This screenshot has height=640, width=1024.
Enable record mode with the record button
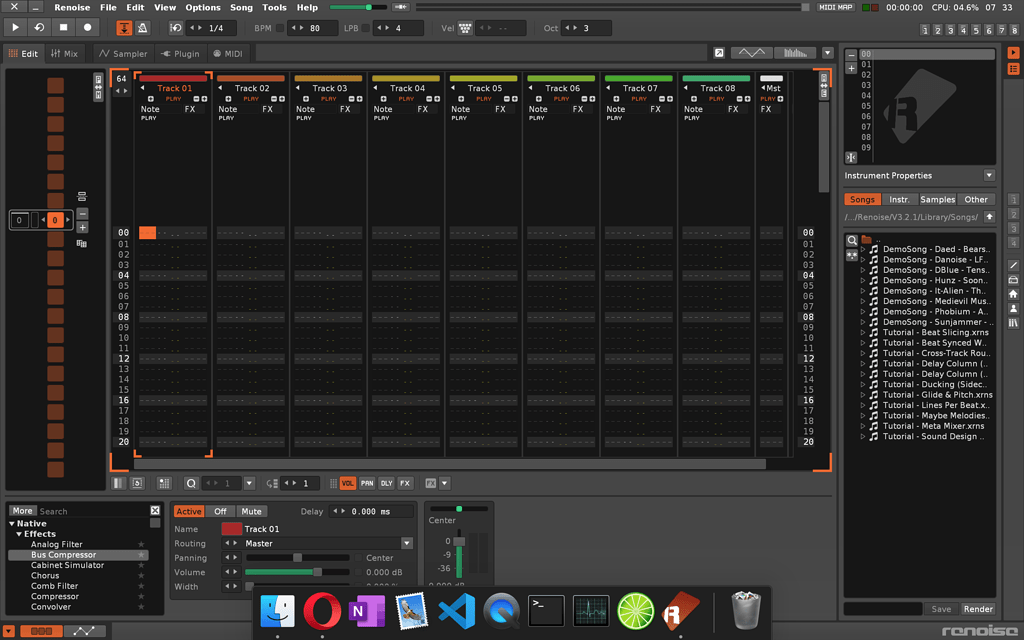[88, 27]
